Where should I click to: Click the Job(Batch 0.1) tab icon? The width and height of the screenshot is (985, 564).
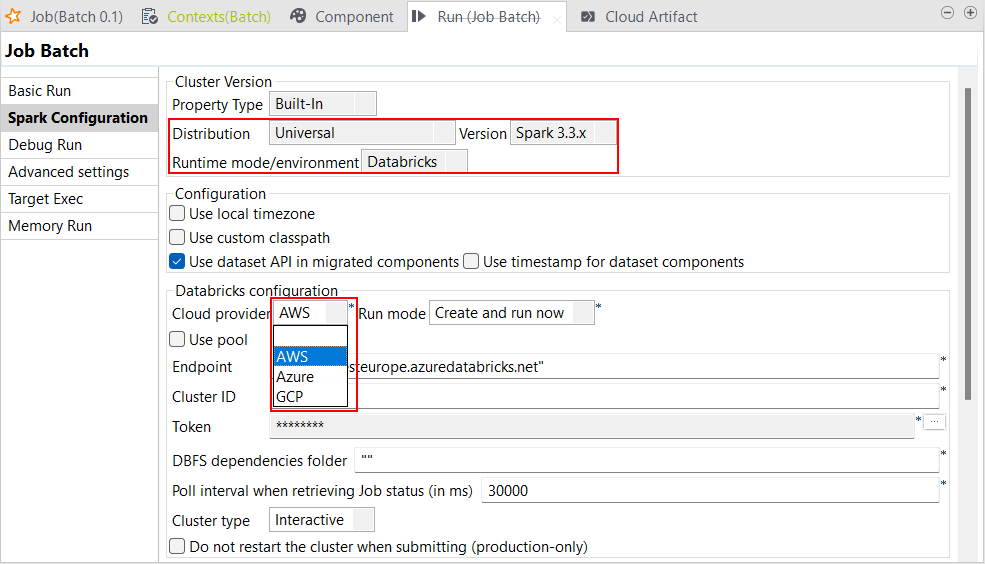pos(14,16)
